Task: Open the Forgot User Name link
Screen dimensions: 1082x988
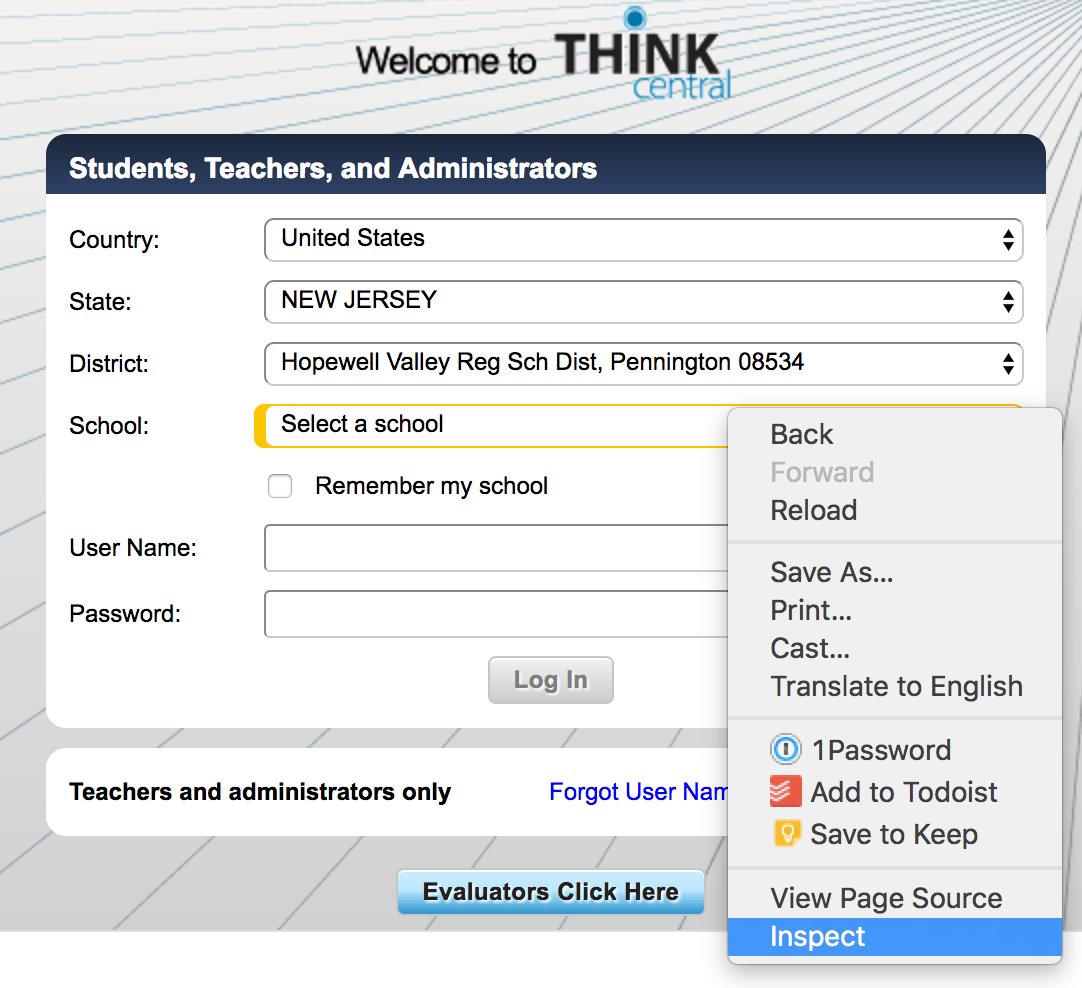Action: click(640, 791)
